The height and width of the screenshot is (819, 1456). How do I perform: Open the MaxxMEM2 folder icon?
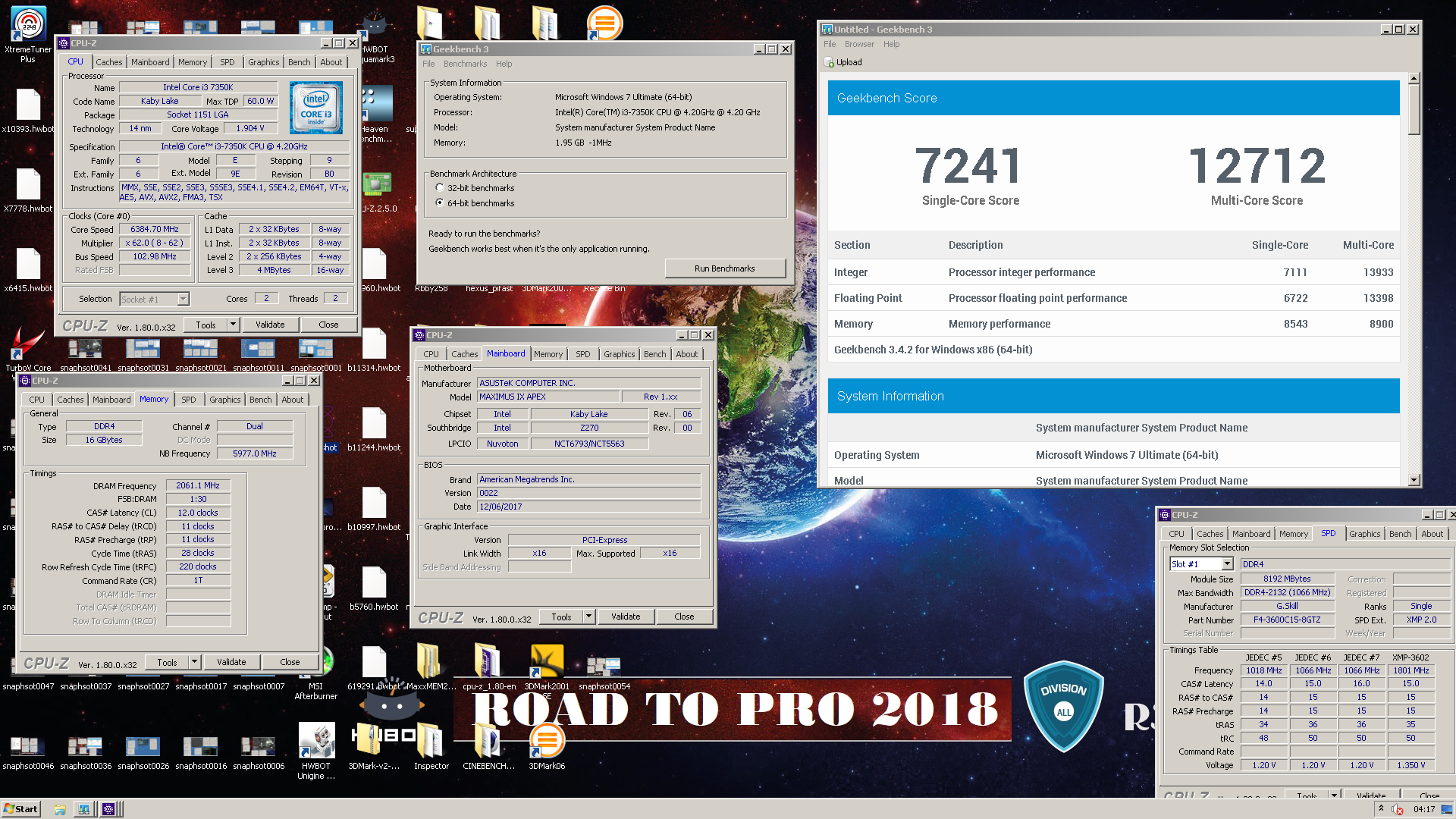(x=431, y=667)
